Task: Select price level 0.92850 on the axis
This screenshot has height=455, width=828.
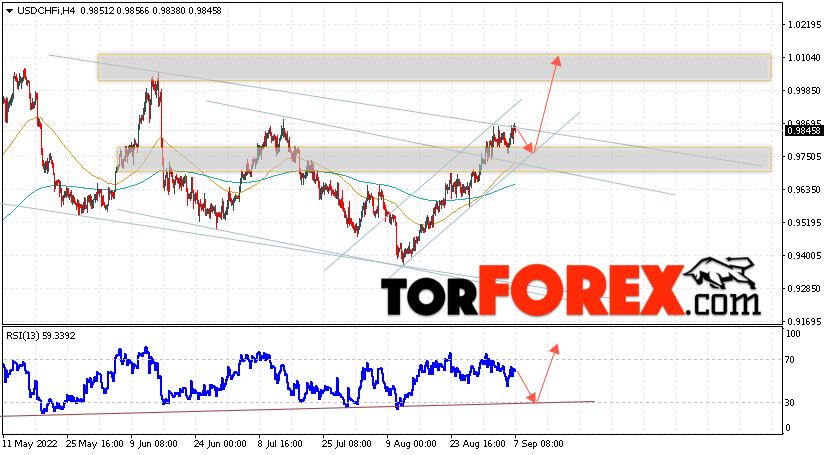Action: [804, 289]
